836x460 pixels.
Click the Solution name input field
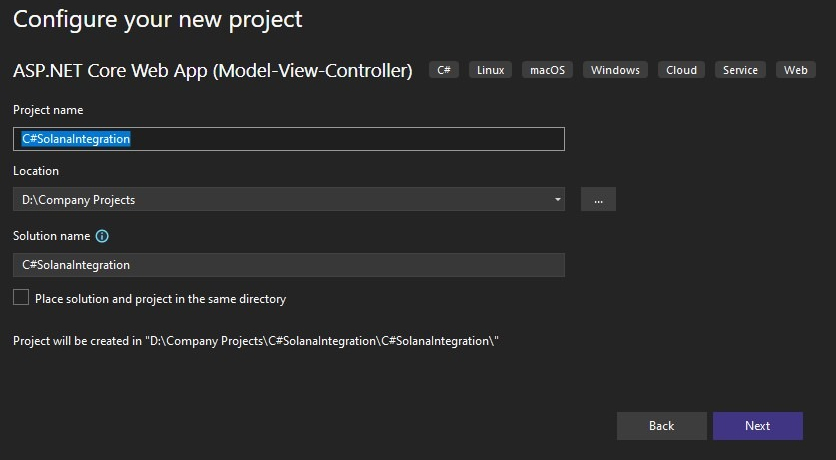[x=288, y=265]
